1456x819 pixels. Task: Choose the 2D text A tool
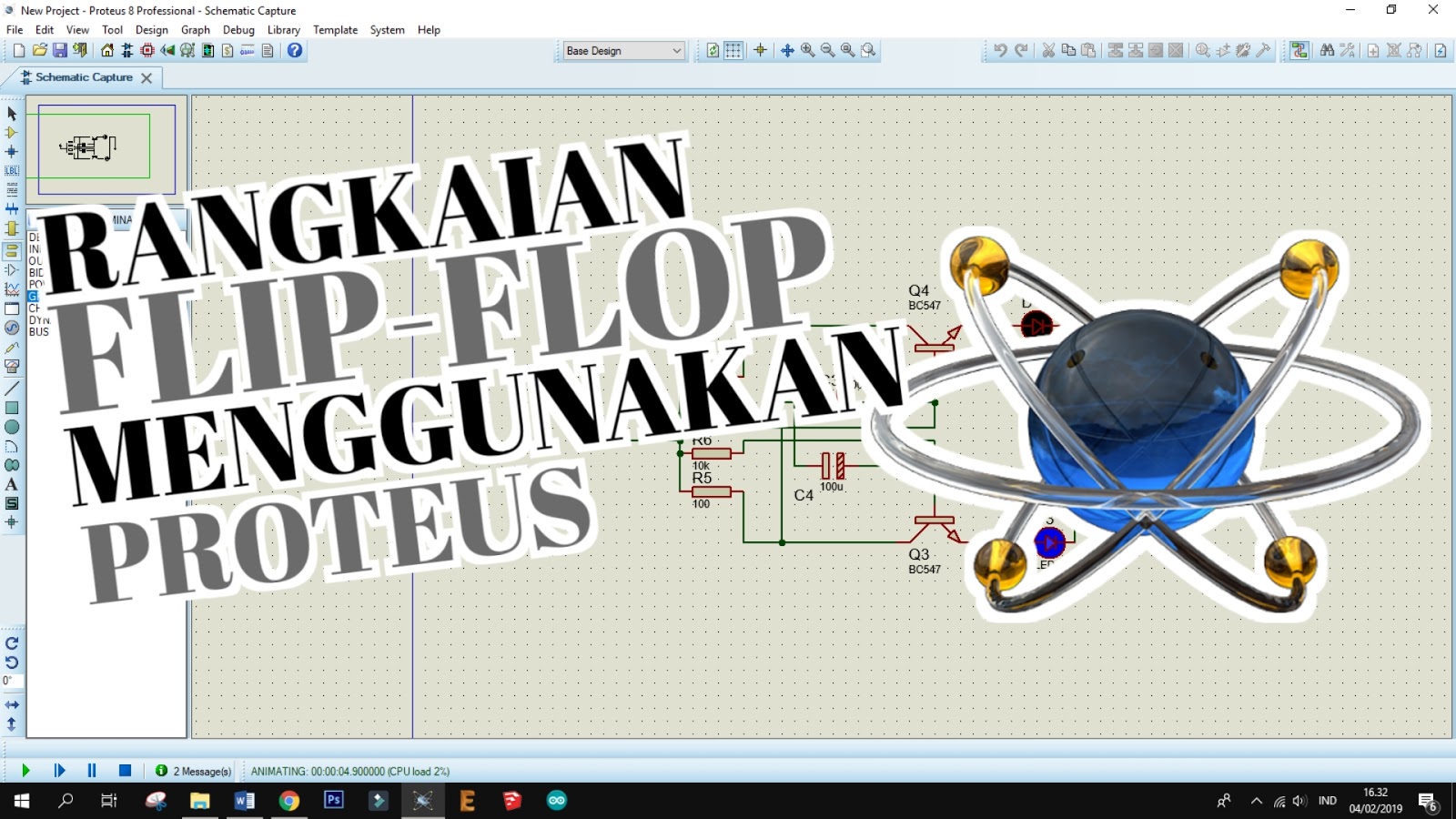click(12, 484)
